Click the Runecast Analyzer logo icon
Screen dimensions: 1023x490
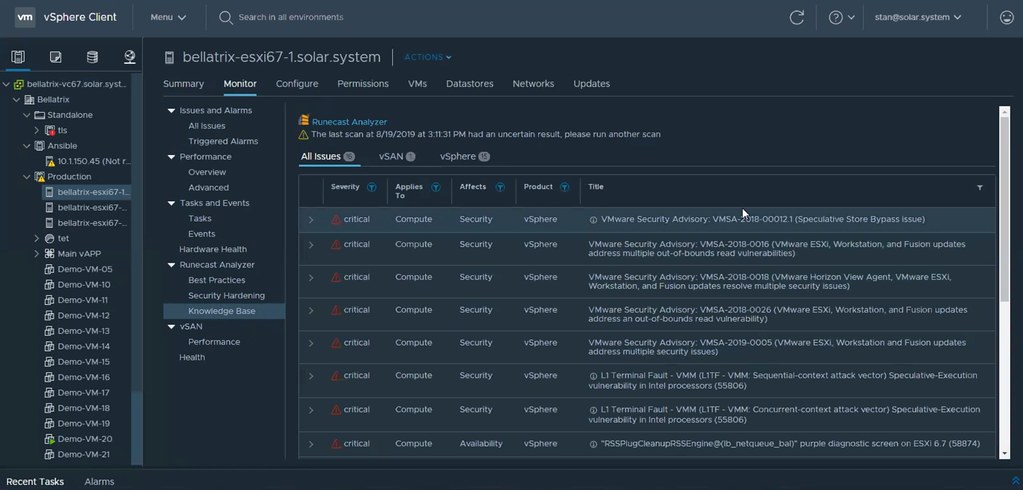tap(303, 121)
